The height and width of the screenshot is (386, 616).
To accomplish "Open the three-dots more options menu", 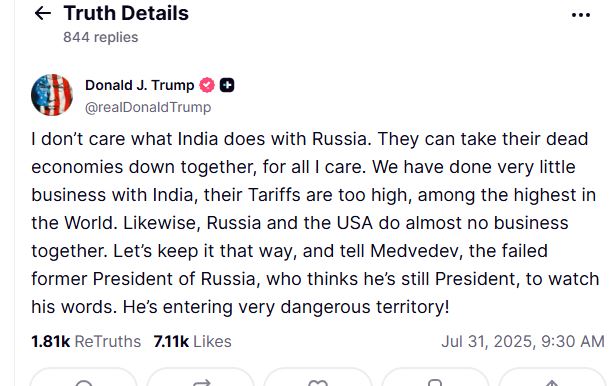I will [581, 15].
